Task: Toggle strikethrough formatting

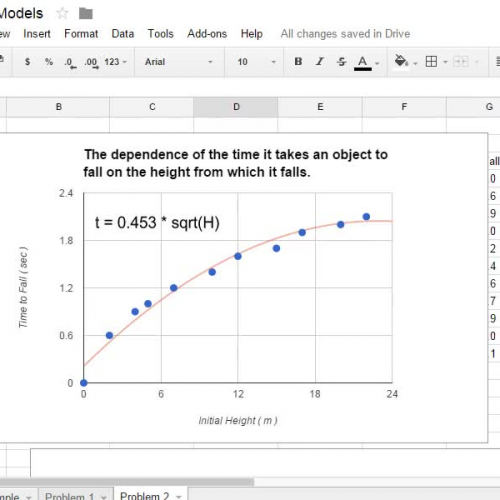Action: (342, 62)
